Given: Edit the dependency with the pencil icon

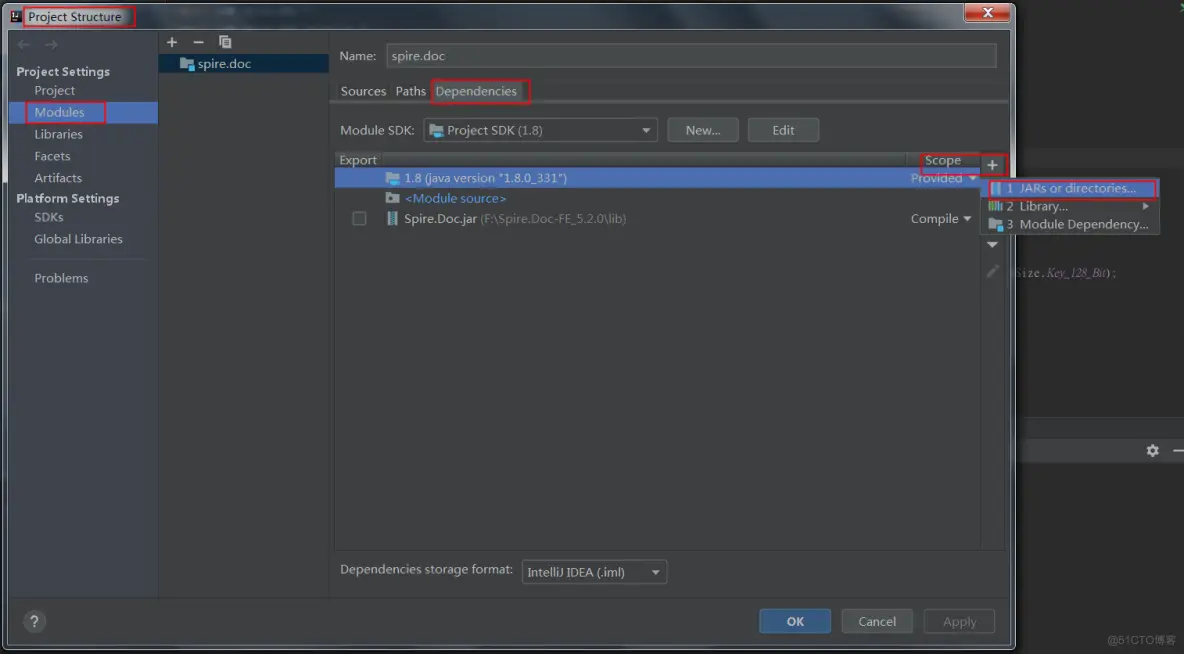Looking at the screenshot, I should 992,271.
